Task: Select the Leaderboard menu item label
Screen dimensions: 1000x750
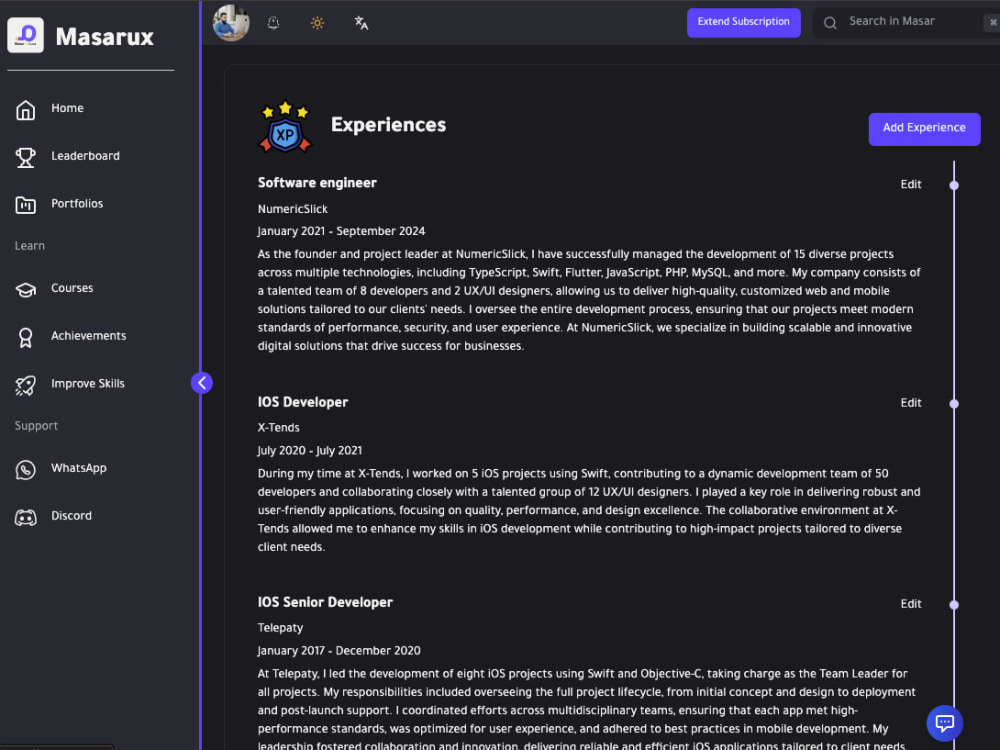Action: coord(85,156)
